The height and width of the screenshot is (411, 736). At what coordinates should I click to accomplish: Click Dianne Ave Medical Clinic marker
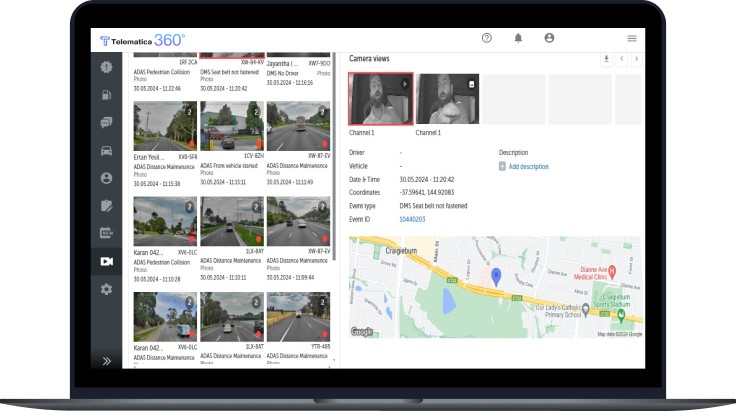click(612, 271)
